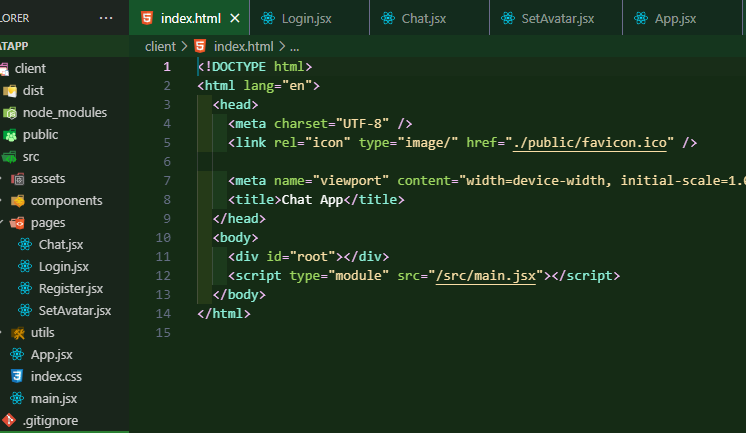The image size is (746, 433).
Task: Click the src folder icon
Action: point(9,157)
